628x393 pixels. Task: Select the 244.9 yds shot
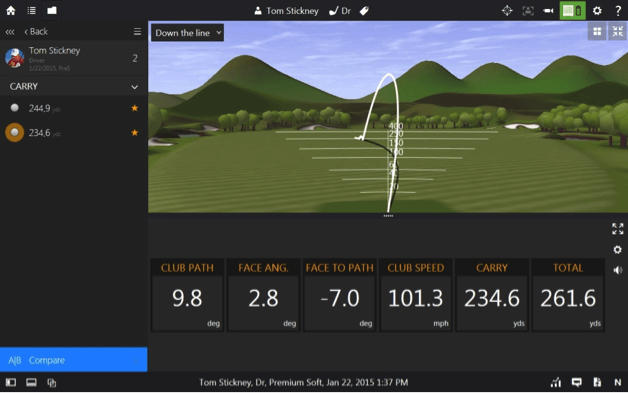coord(74,108)
